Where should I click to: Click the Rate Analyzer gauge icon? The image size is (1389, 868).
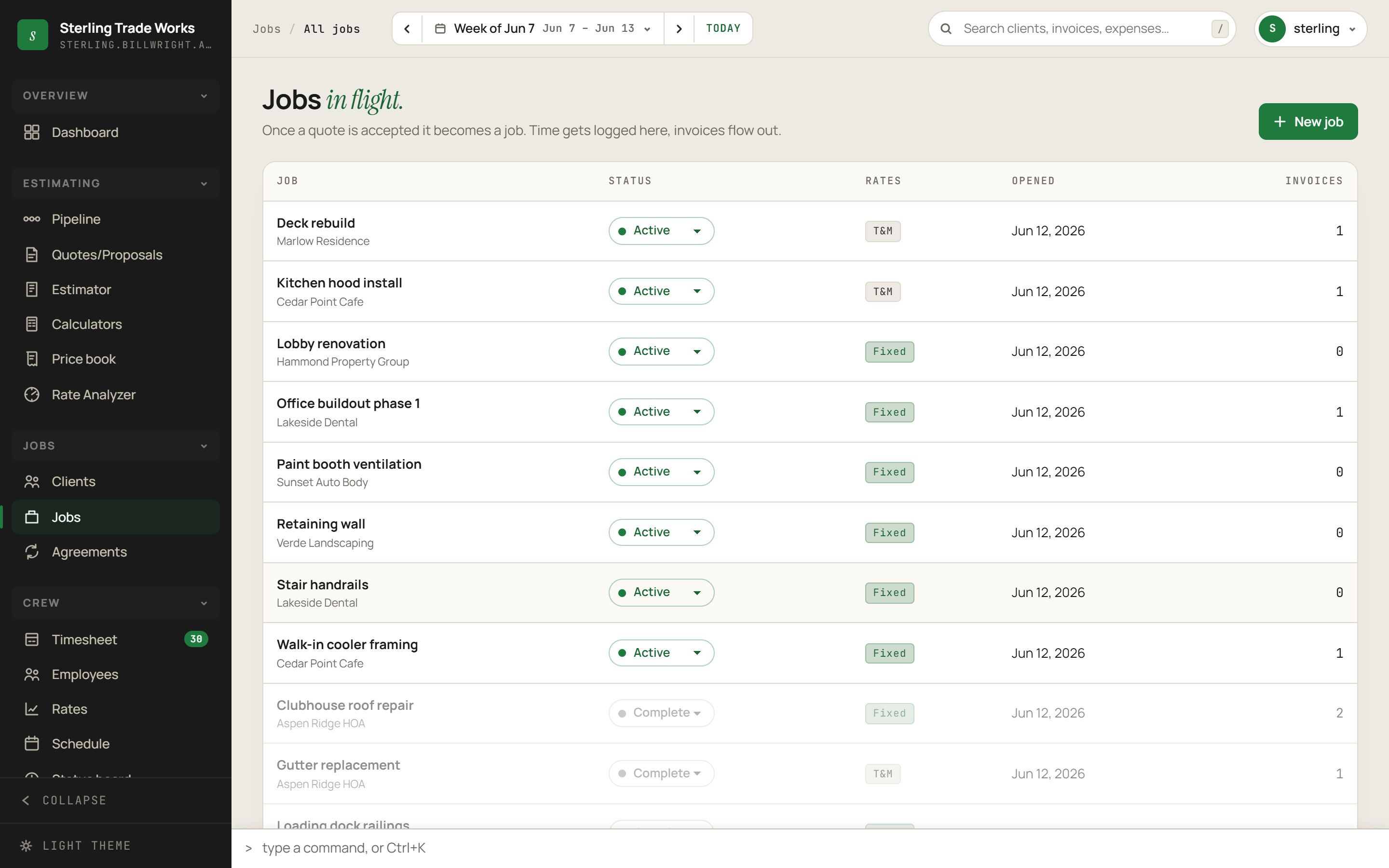[x=31, y=394]
